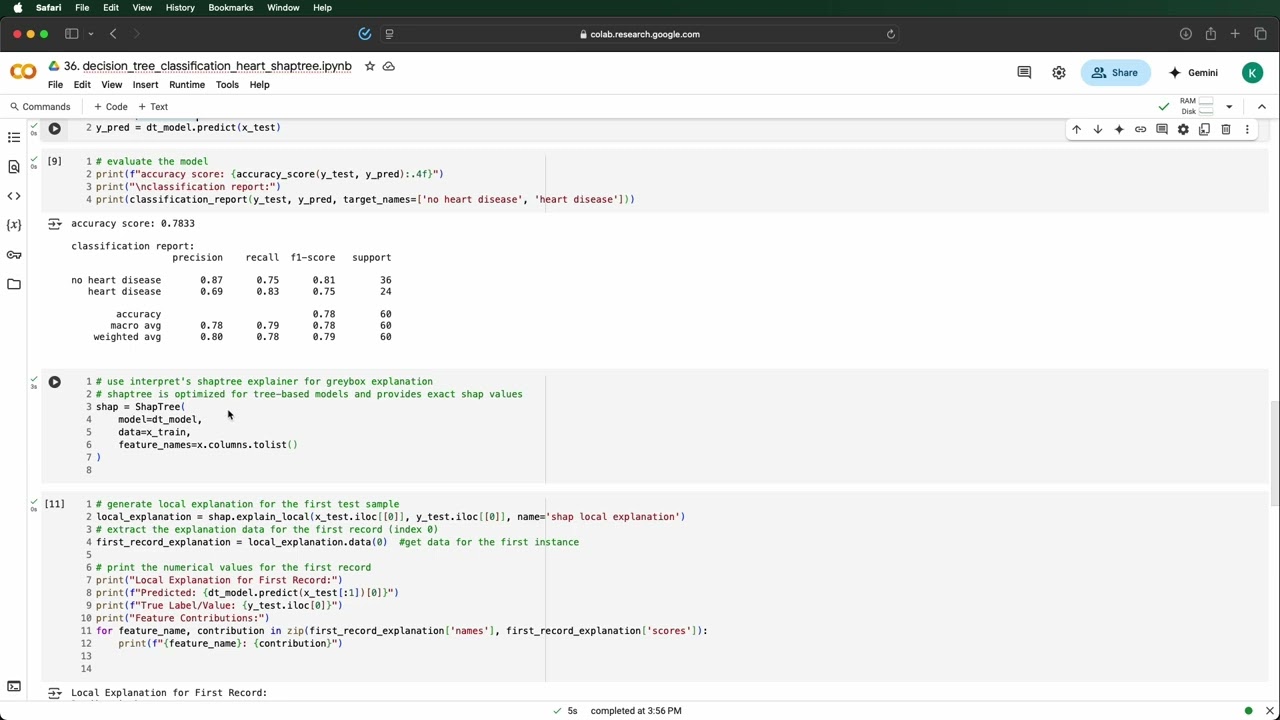Share the notebook
Screen dimensions: 1280x720
tap(1114, 72)
